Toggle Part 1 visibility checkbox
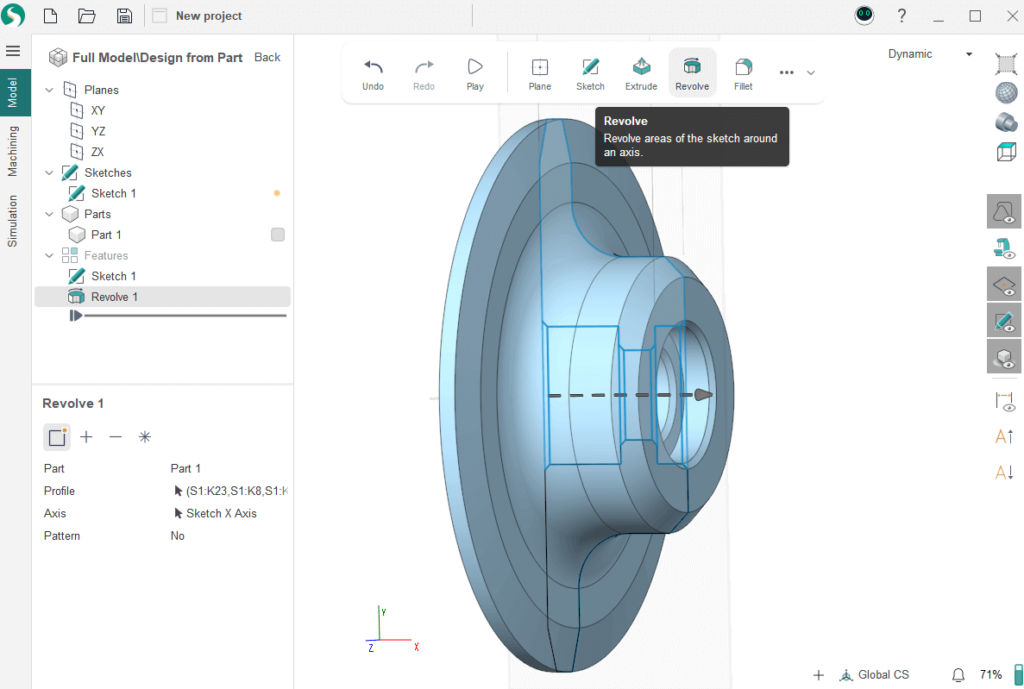Image resolution: width=1024 pixels, height=689 pixels. coord(278,235)
